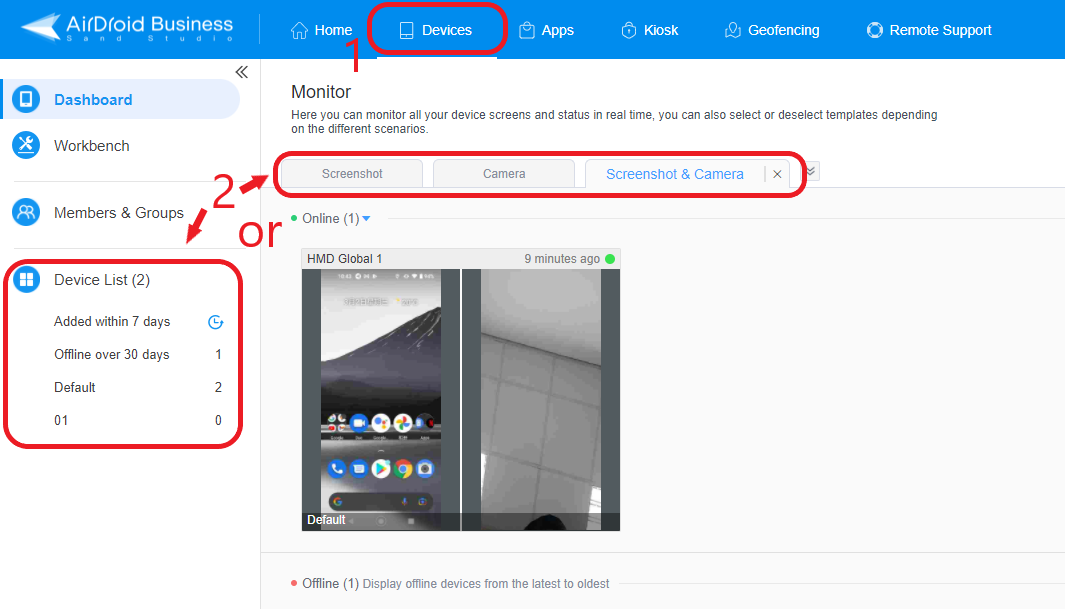Click the Kiosk lock icon
This screenshot has height=609, width=1065.
[629, 30]
